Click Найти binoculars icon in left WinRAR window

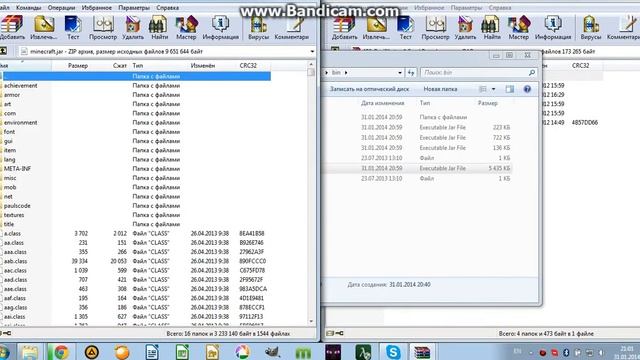point(159,24)
